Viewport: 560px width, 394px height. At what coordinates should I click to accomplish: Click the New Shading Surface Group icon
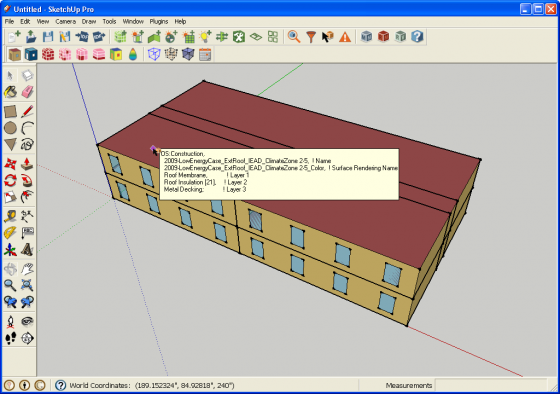point(138,37)
